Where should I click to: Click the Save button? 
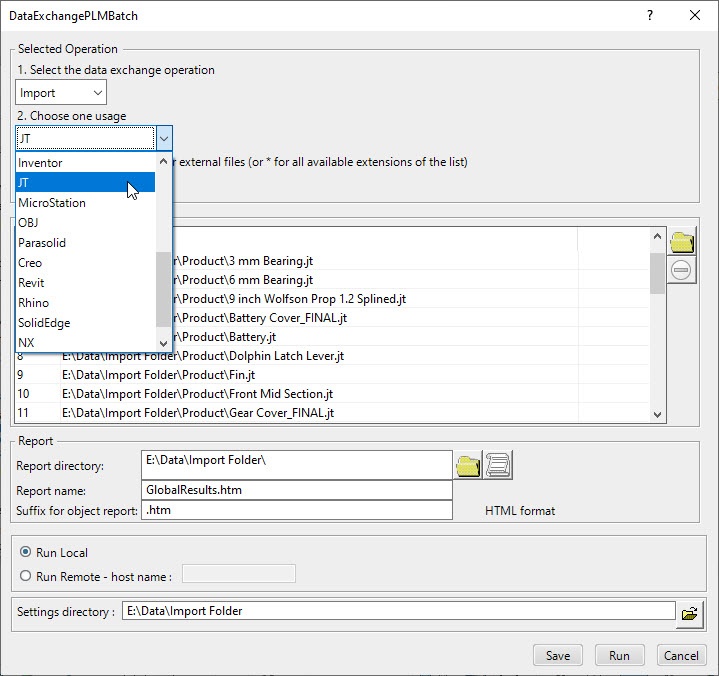click(558, 655)
